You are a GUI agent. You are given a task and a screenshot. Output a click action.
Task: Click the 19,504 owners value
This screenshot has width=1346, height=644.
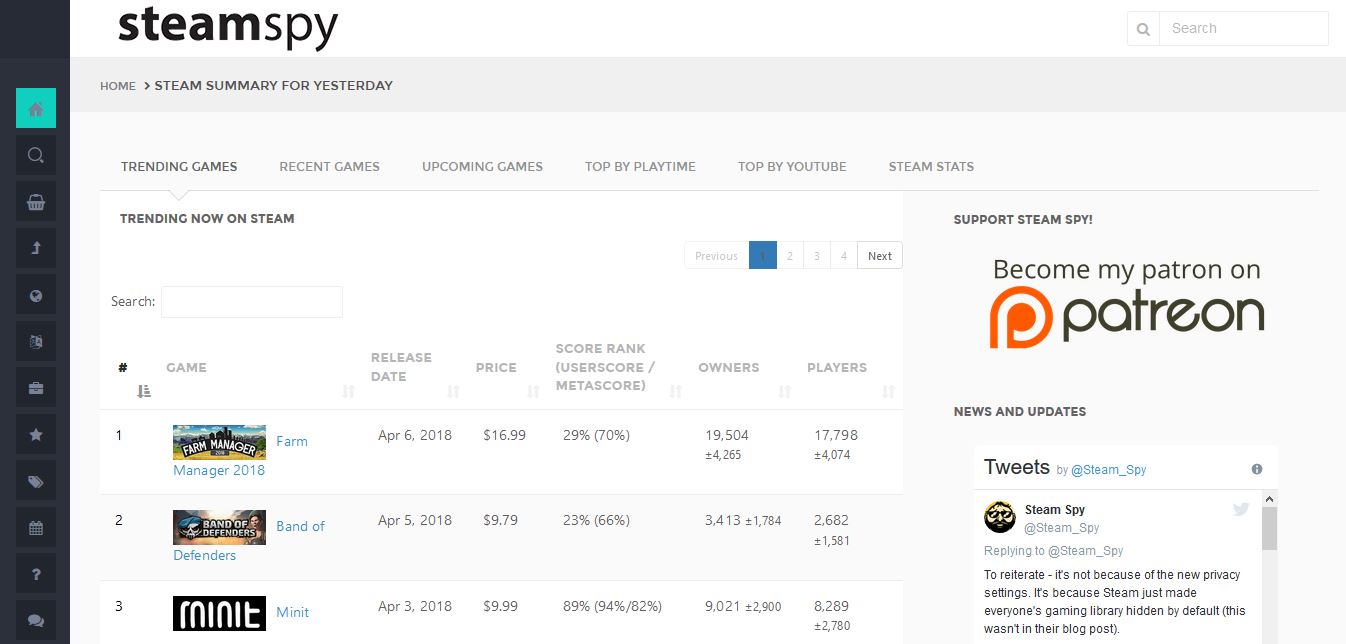click(x=727, y=435)
